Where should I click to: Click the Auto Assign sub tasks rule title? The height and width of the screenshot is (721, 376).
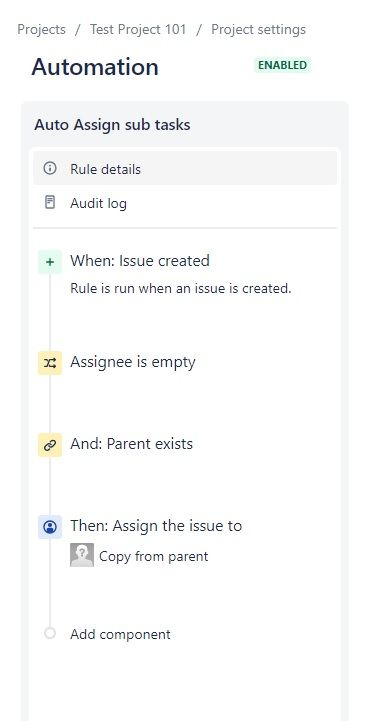coord(112,125)
